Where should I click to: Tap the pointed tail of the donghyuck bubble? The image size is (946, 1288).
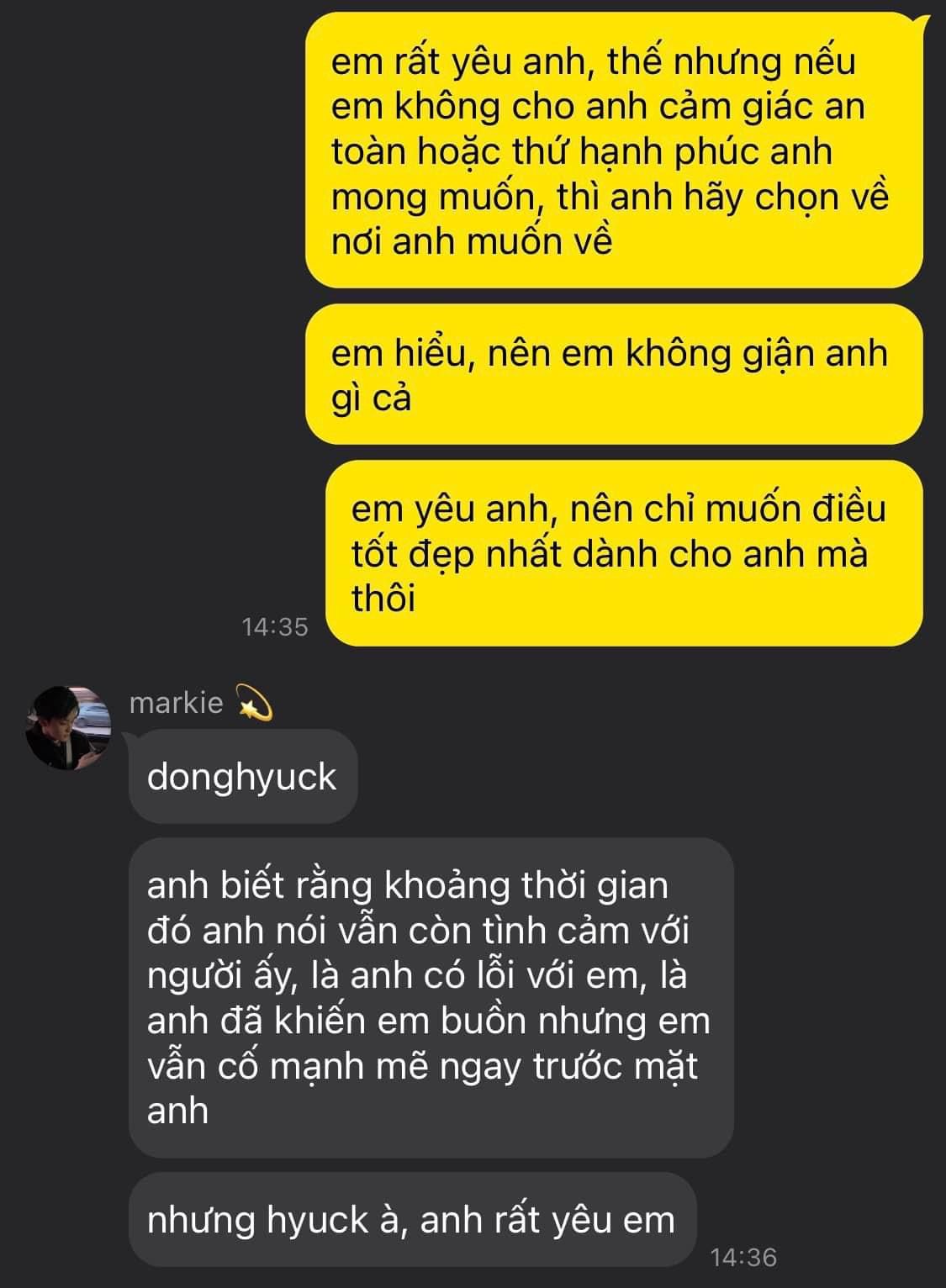[x=134, y=739]
